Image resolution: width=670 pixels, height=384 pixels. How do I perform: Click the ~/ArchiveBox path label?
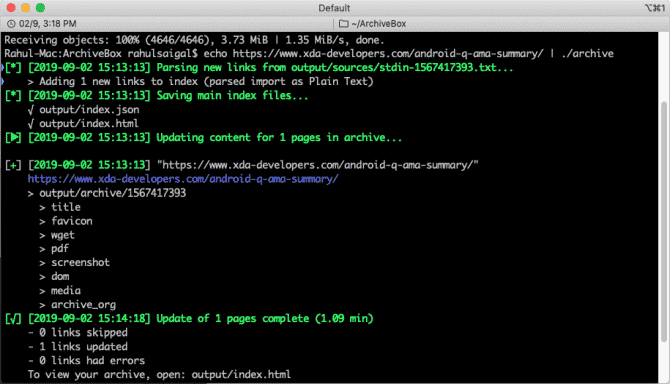(x=379, y=24)
